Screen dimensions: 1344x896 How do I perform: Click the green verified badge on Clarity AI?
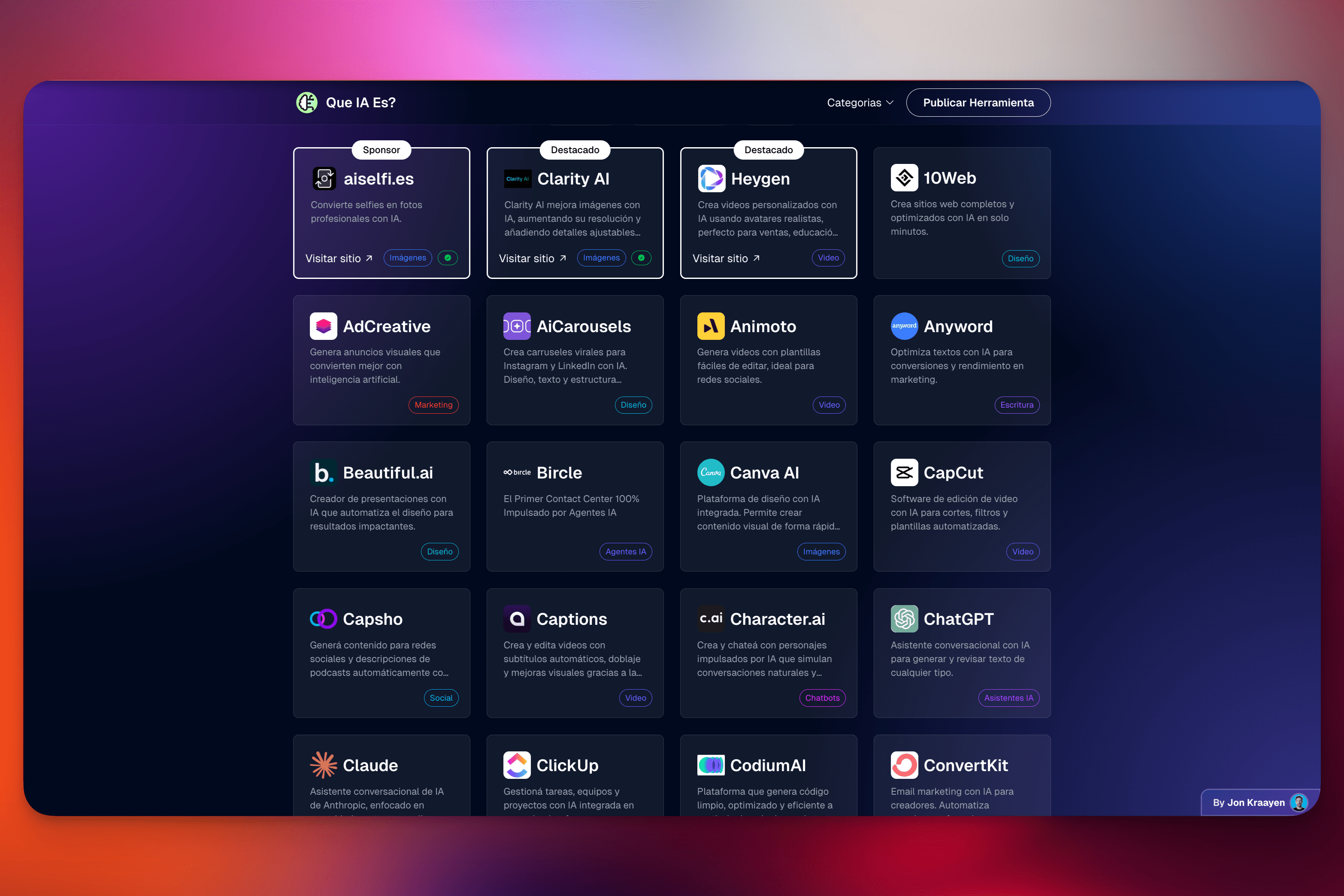pos(641,258)
